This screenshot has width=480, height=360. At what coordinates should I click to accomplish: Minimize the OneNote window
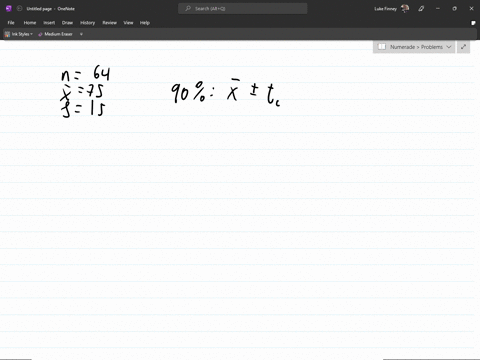click(x=438, y=9)
